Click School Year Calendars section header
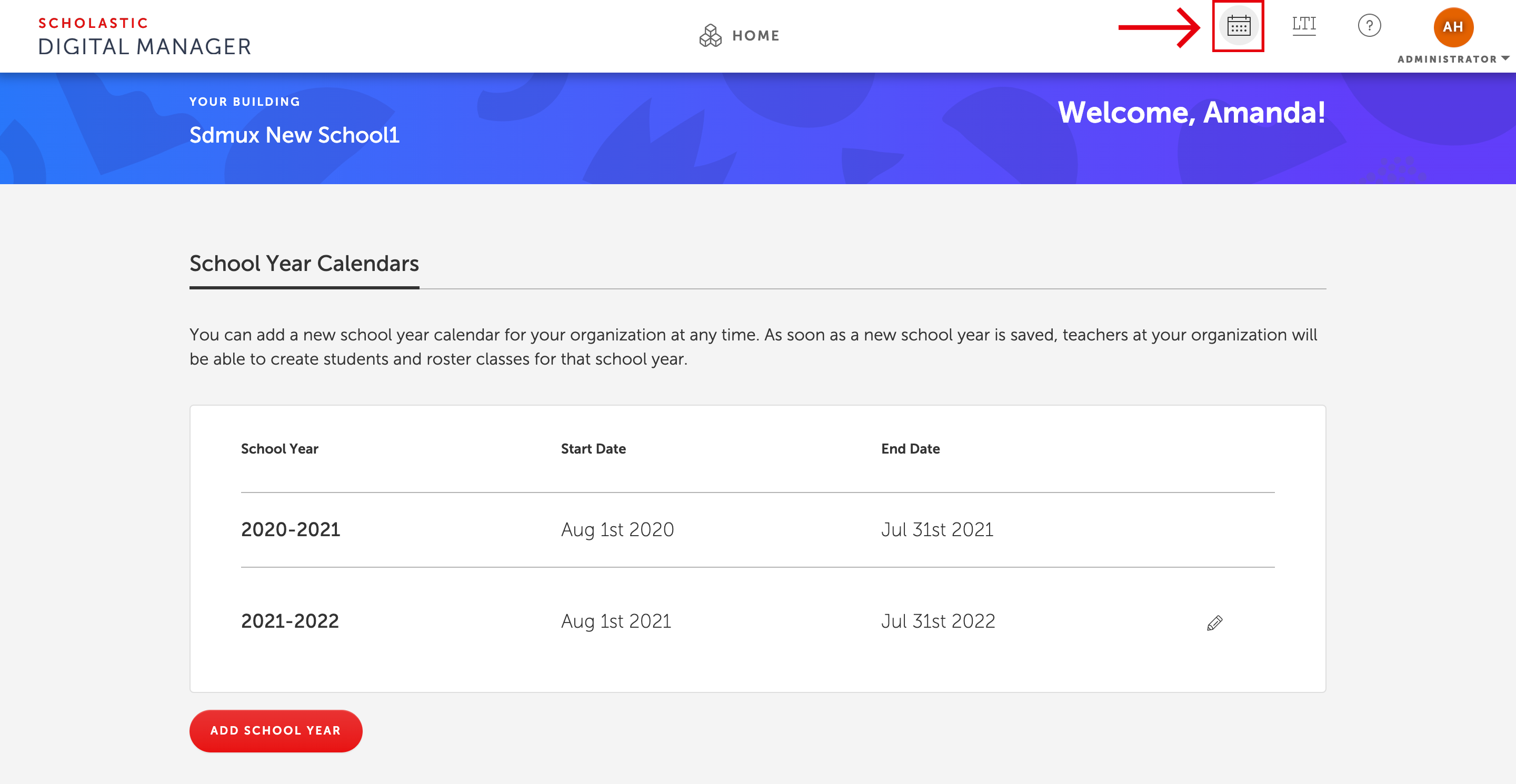This screenshot has height=784, width=1516. 304,263
